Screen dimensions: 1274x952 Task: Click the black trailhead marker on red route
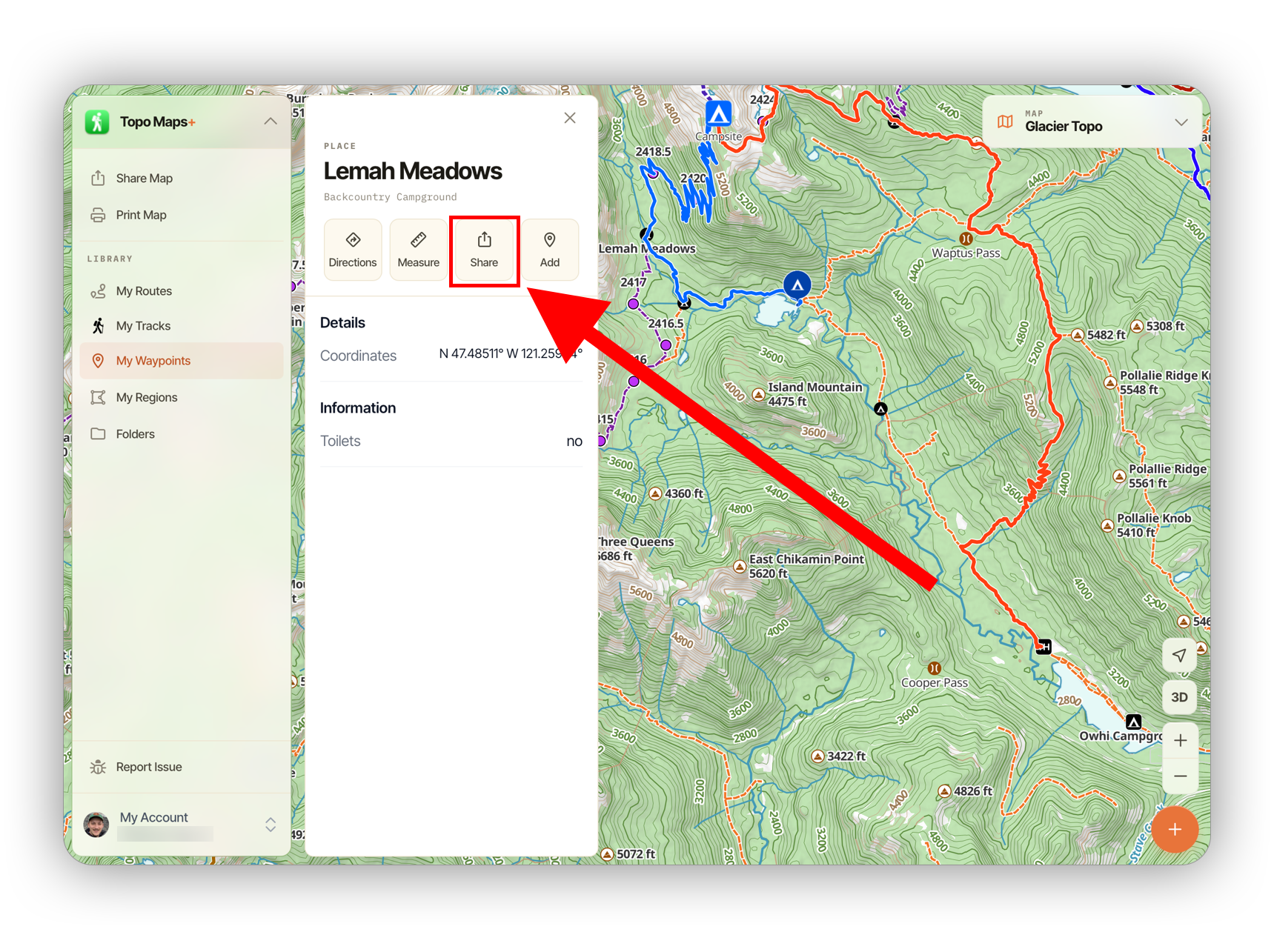tap(1044, 647)
